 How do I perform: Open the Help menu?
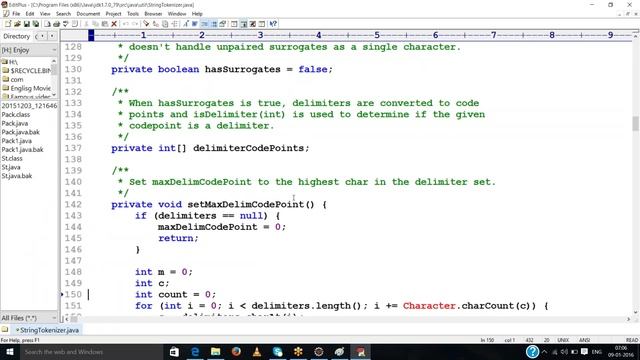[197, 14]
